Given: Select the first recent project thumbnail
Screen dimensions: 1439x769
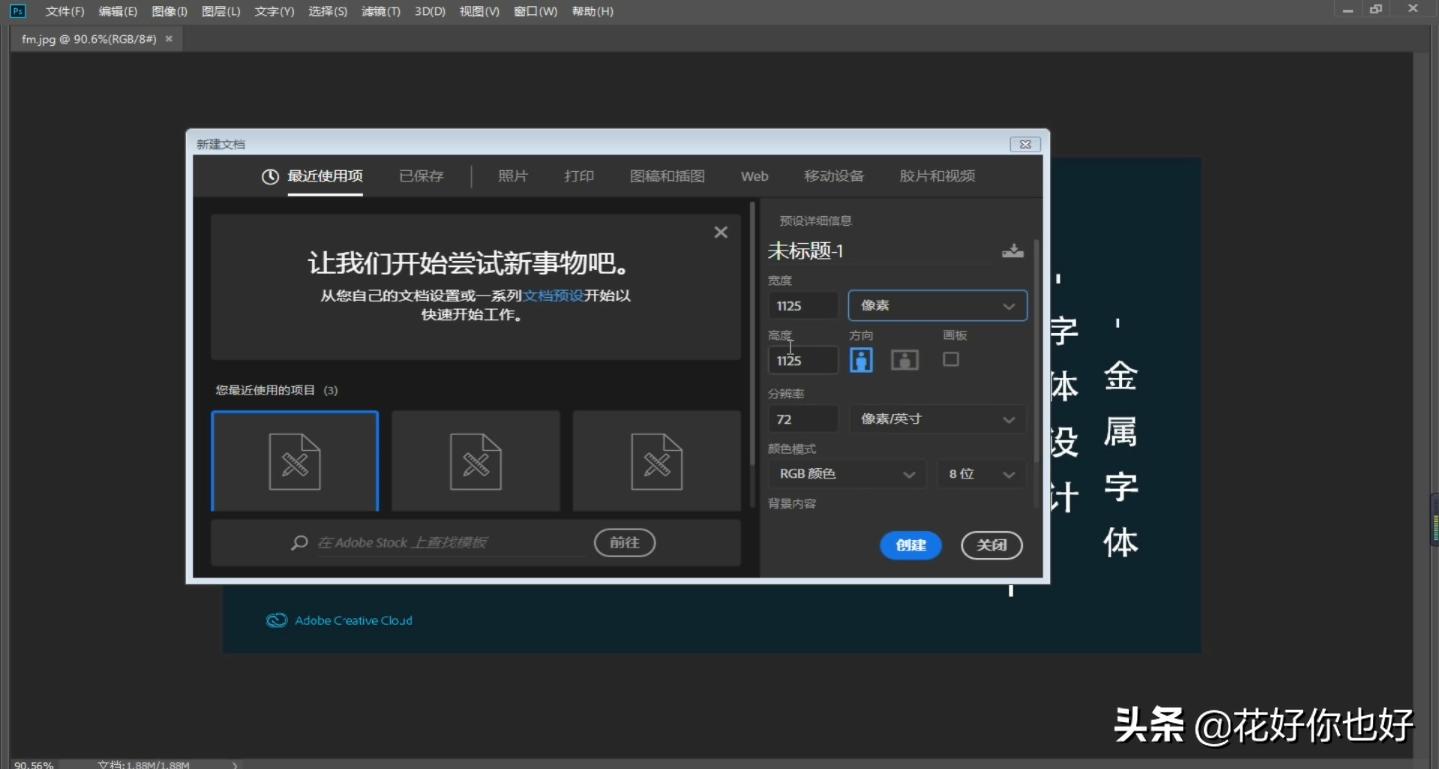Looking at the screenshot, I should 295,461.
